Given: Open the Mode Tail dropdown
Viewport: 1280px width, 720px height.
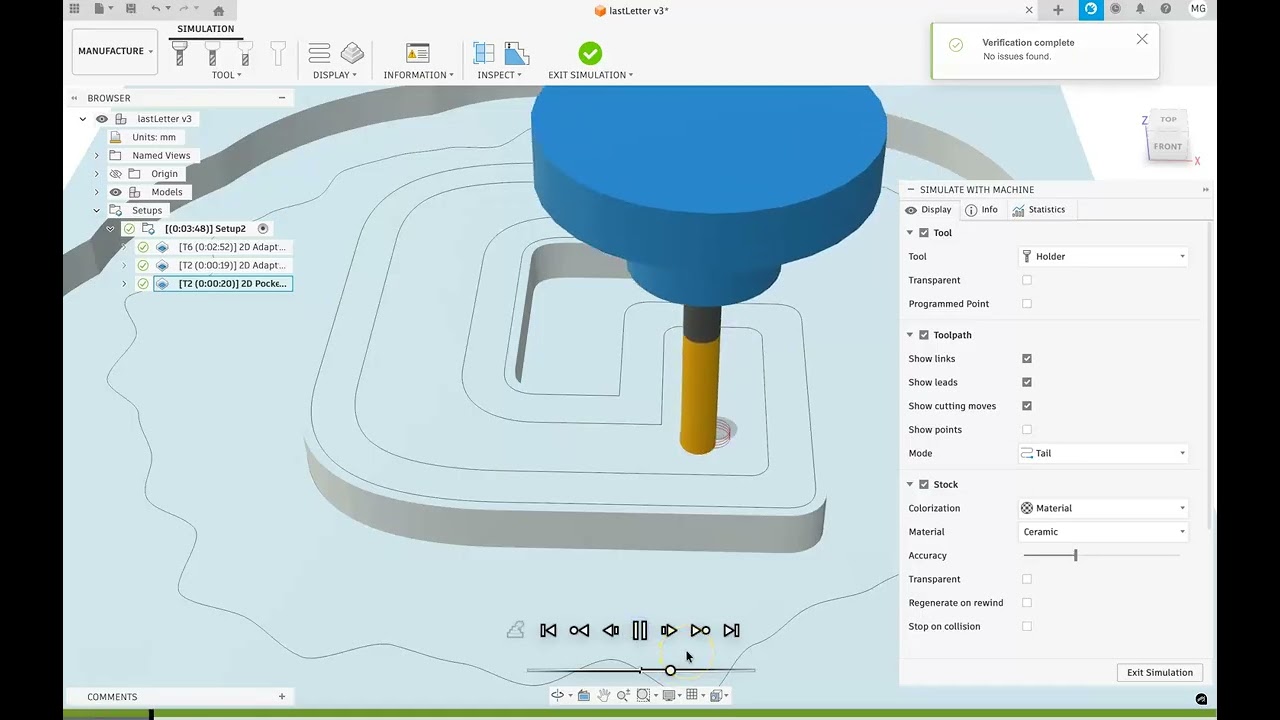Looking at the screenshot, I should (1104, 453).
